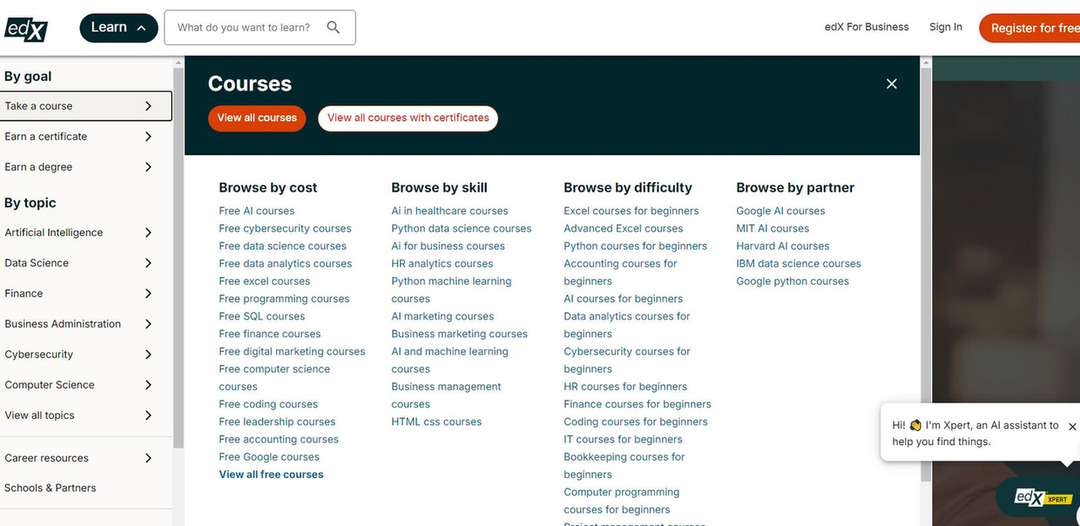
Task: Open Python machine learning courses link
Action: click(x=451, y=290)
